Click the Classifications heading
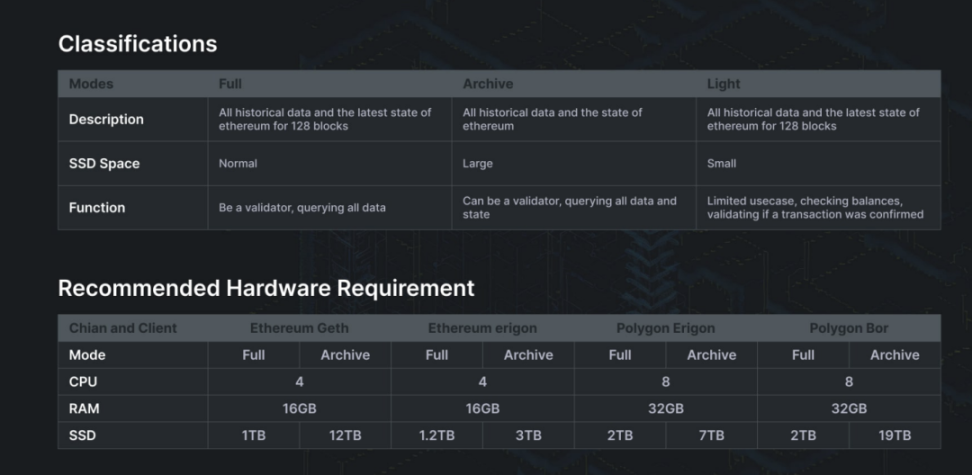This screenshot has height=475, width=972. point(138,44)
